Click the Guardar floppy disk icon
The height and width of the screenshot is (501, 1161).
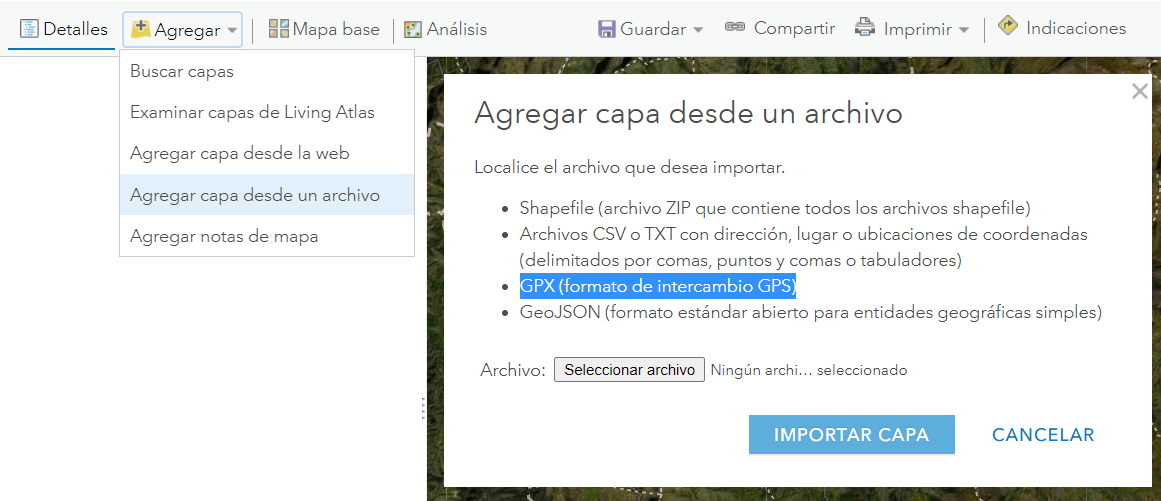pyautogui.click(x=607, y=30)
